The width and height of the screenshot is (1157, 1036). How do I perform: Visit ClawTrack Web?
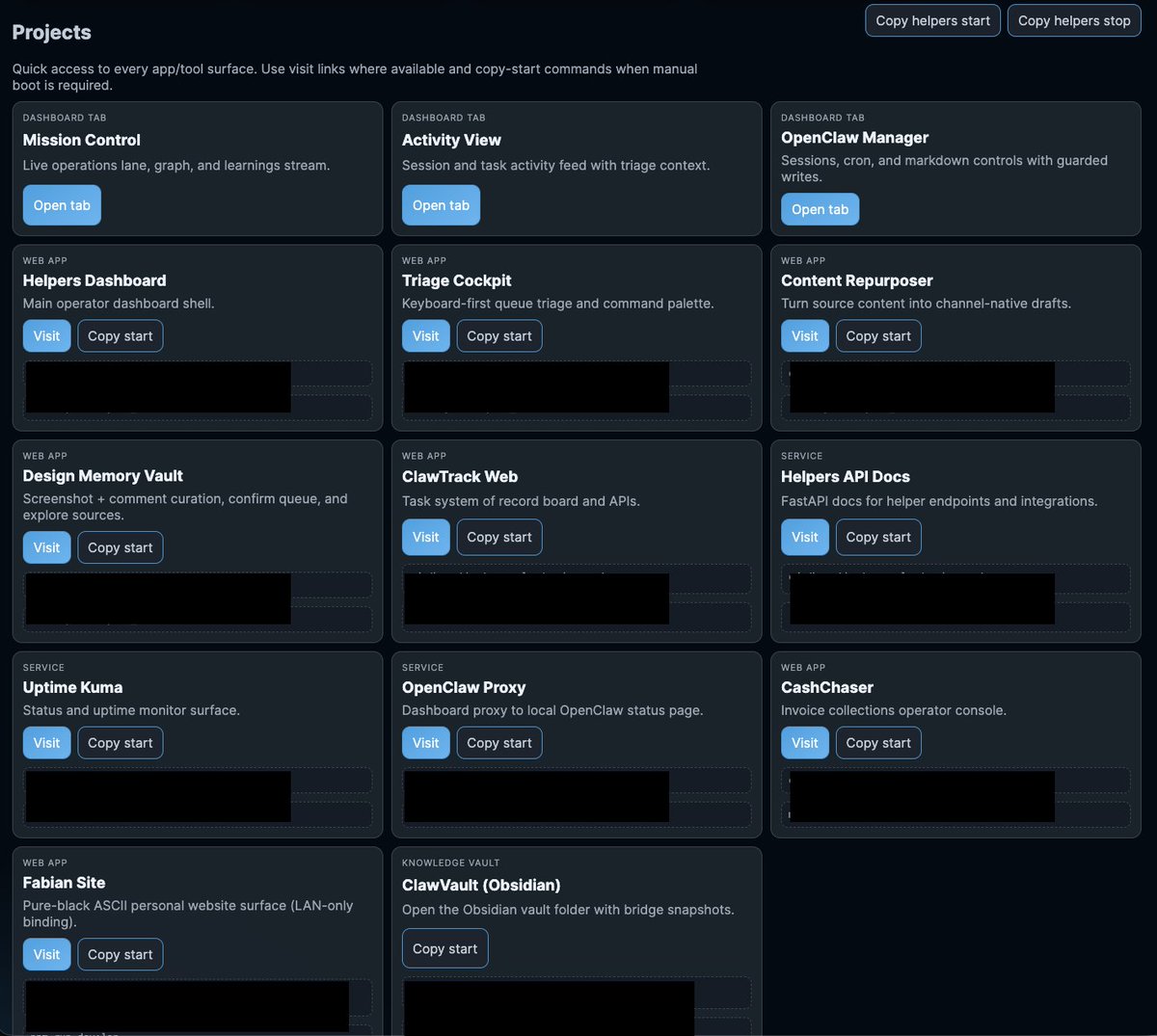(425, 537)
